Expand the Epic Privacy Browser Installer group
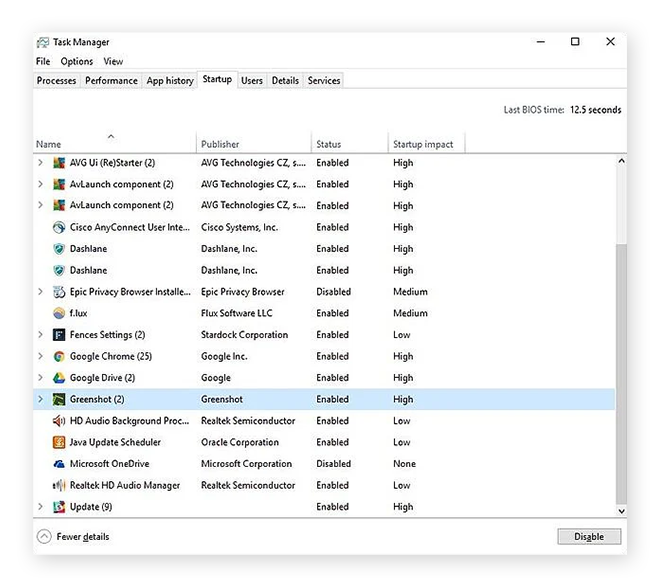Viewport: 660px width, 586px height. [x=40, y=291]
